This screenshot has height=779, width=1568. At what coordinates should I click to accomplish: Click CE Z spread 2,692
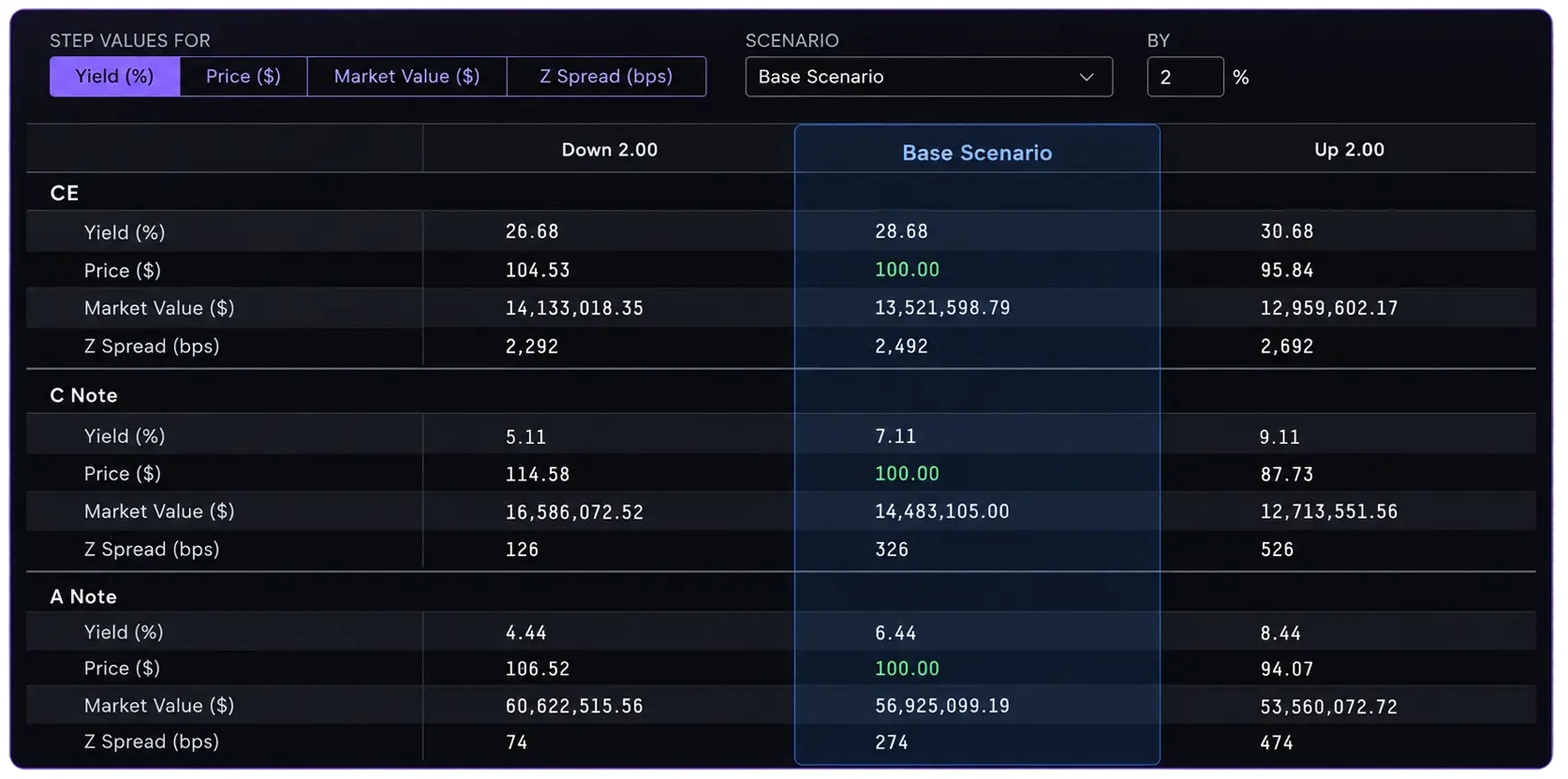tap(1287, 347)
